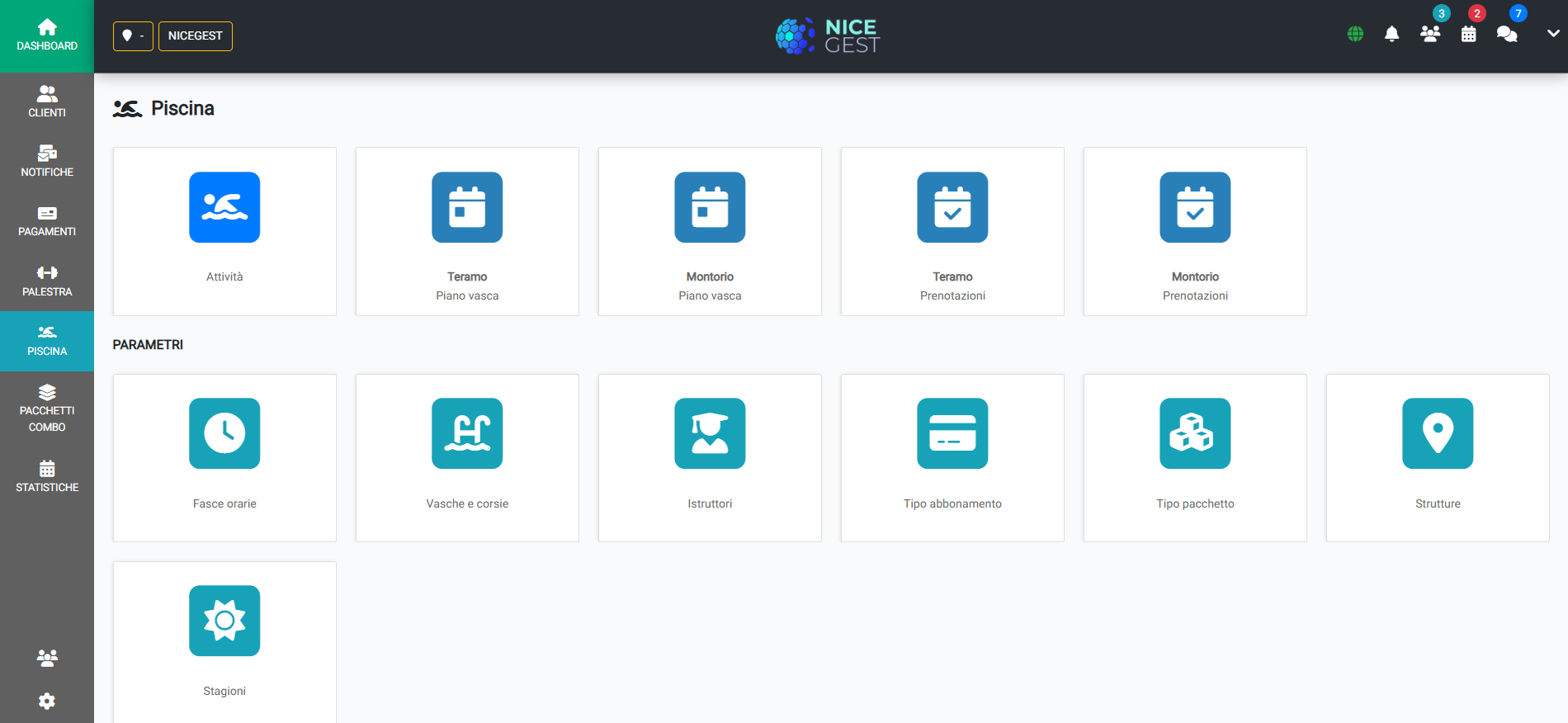Open Tipo abbonamento credit card icon

coord(952,433)
